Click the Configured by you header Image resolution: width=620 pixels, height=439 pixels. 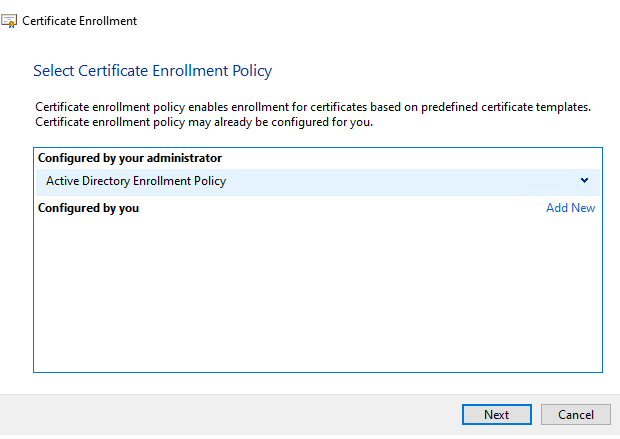pyautogui.click(x=88, y=208)
